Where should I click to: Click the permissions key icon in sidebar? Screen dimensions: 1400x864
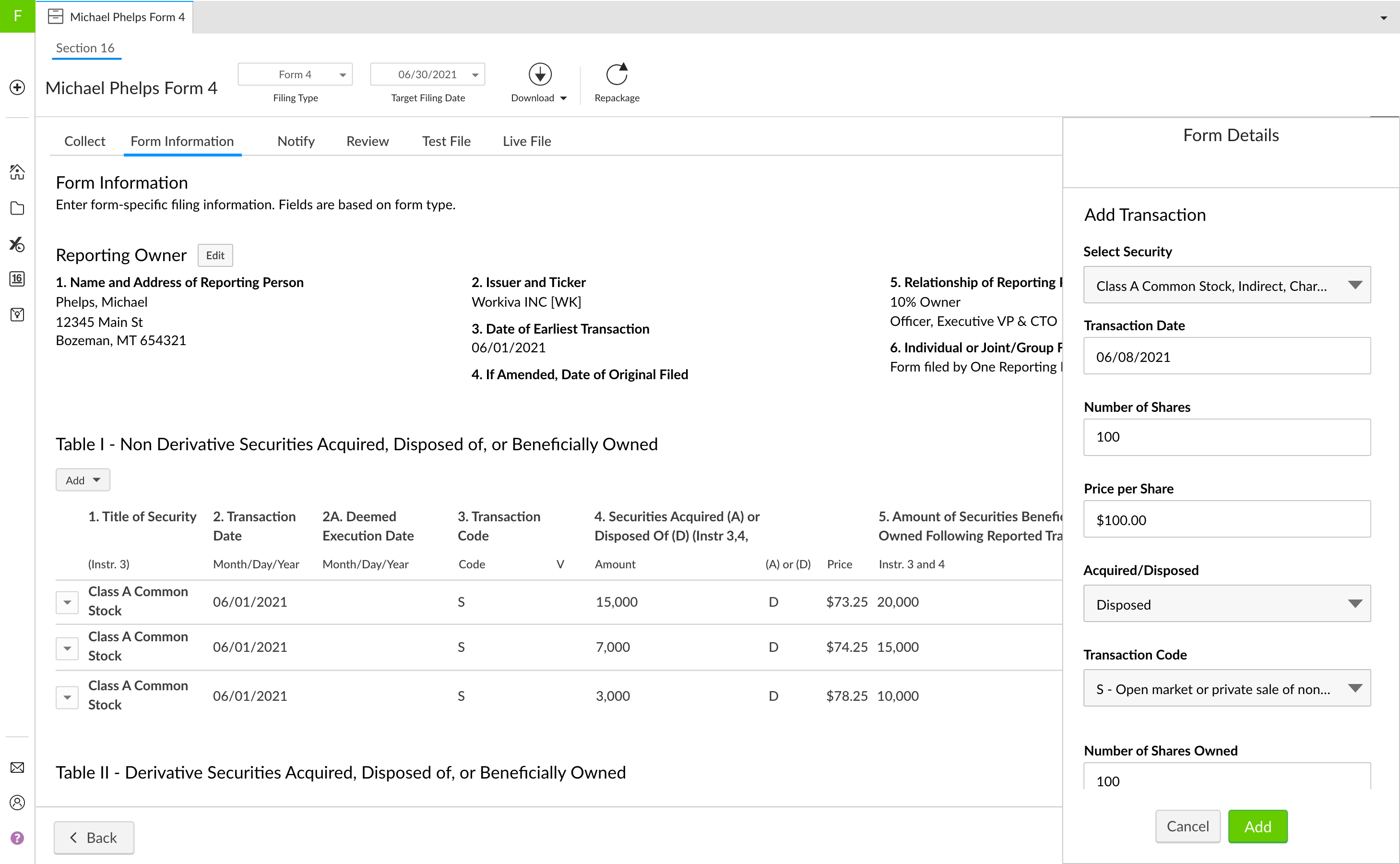pyautogui.click(x=17, y=314)
